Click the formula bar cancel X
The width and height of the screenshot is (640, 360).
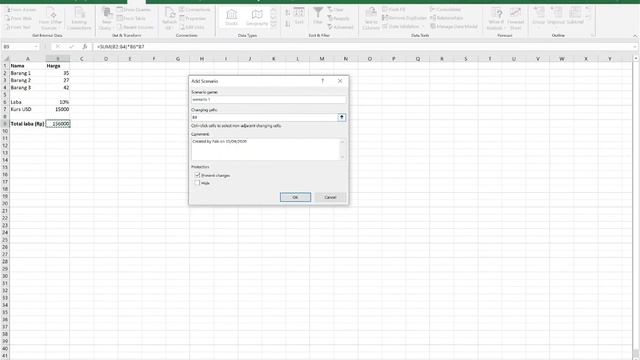pos(58,47)
